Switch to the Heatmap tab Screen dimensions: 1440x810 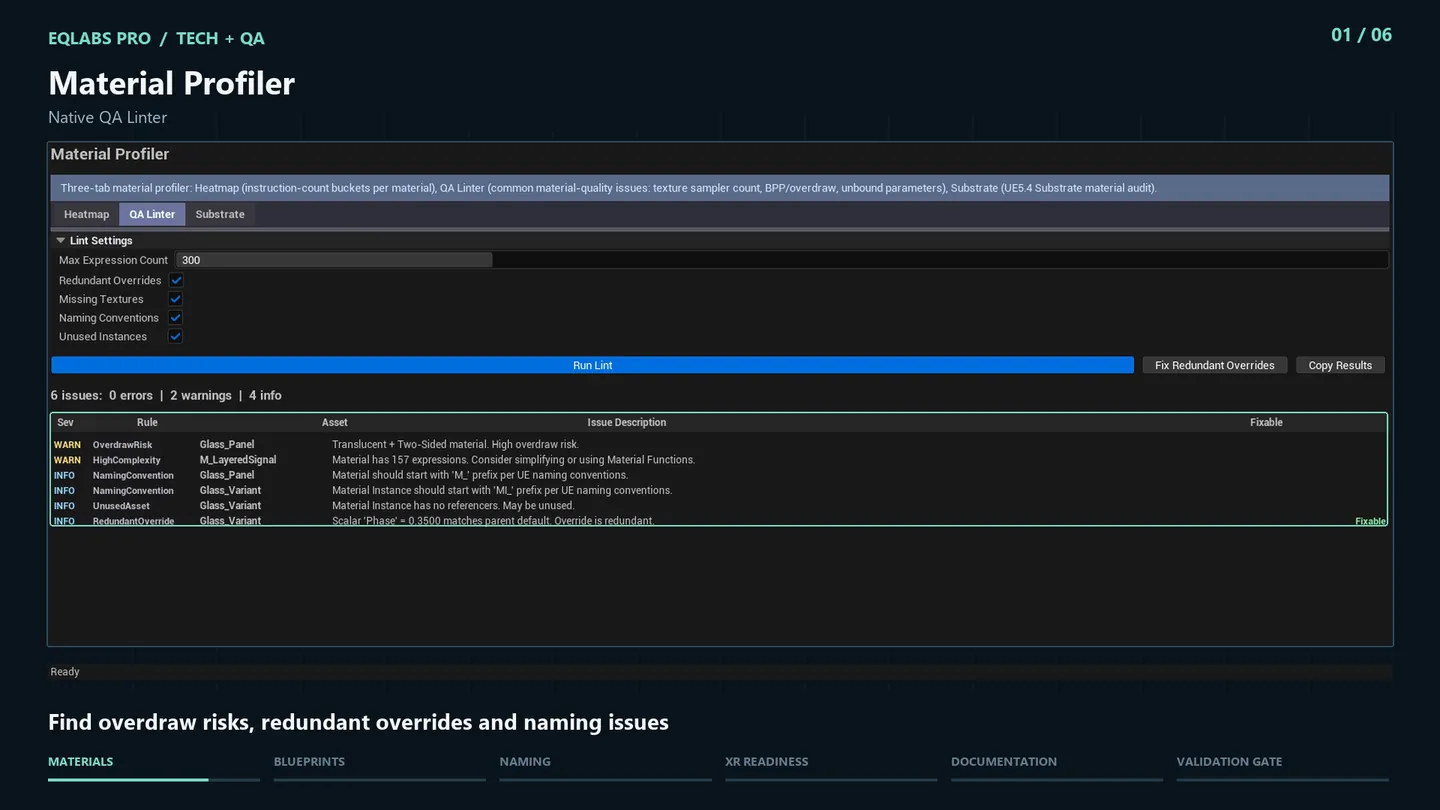pyautogui.click(x=86, y=214)
